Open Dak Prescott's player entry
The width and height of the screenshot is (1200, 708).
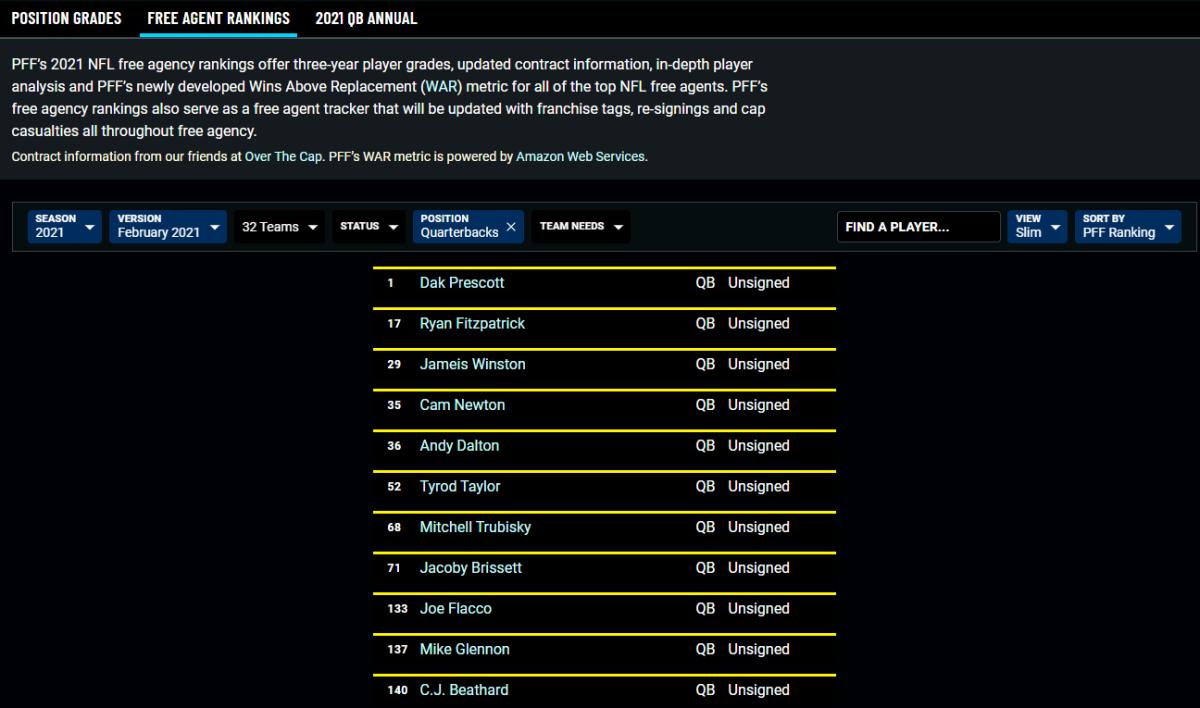click(462, 283)
